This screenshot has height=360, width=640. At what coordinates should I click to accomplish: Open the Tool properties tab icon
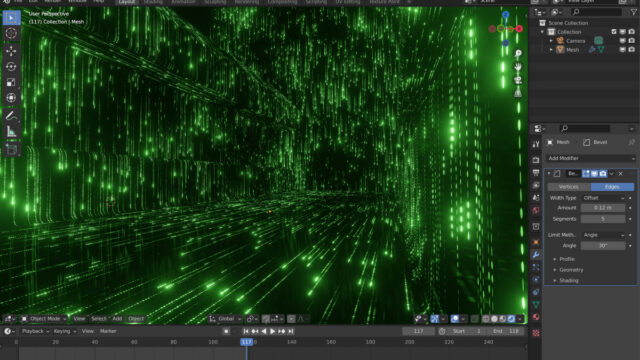coord(536,144)
